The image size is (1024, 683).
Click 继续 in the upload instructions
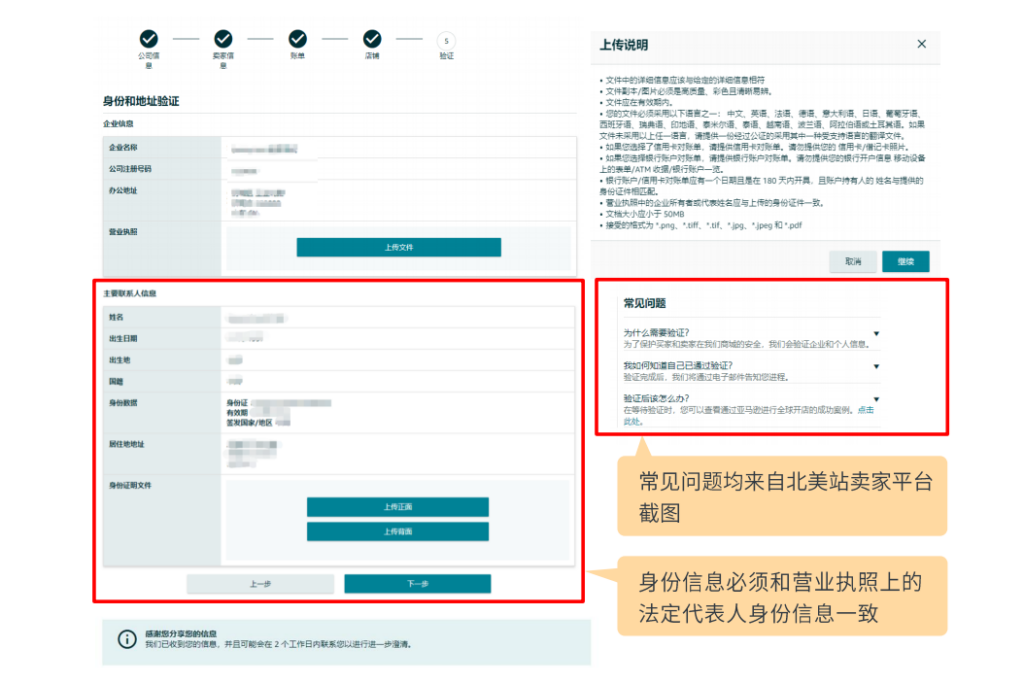[x=905, y=261]
